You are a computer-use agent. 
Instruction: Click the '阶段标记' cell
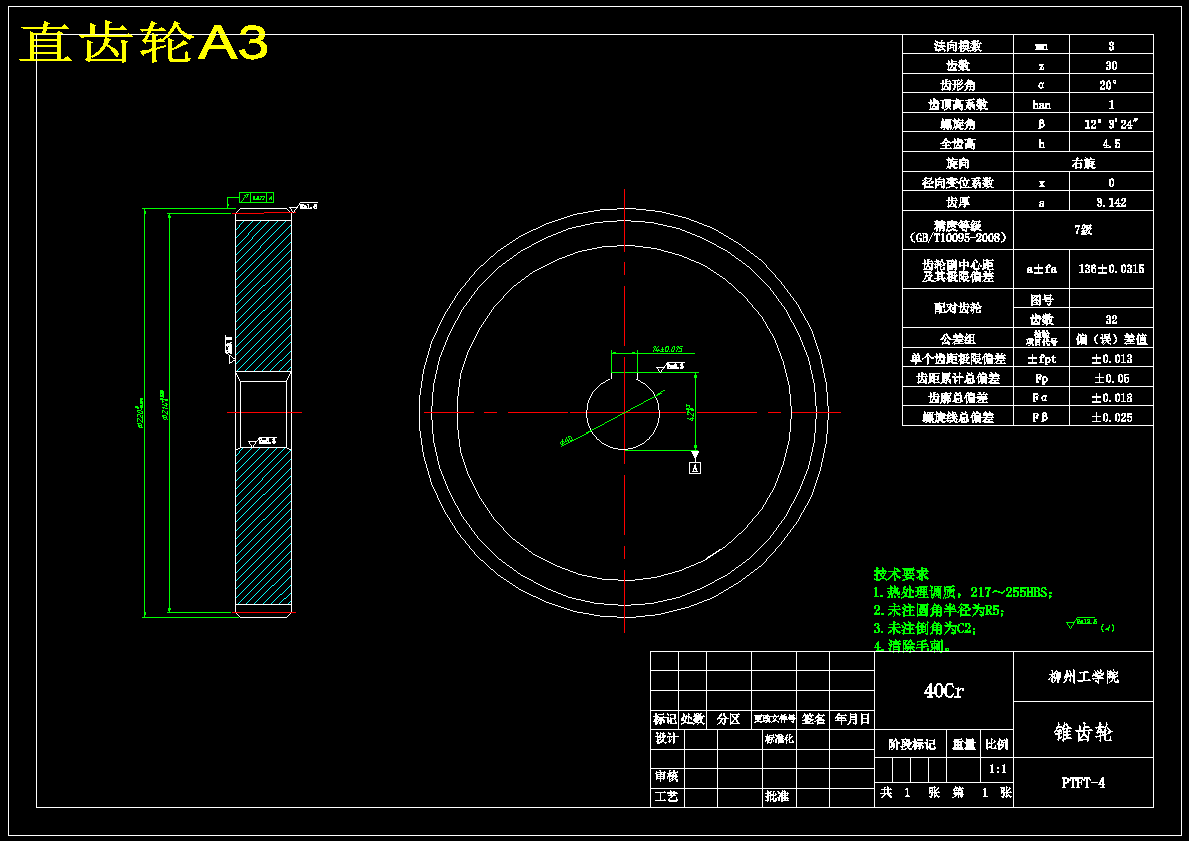click(912, 745)
